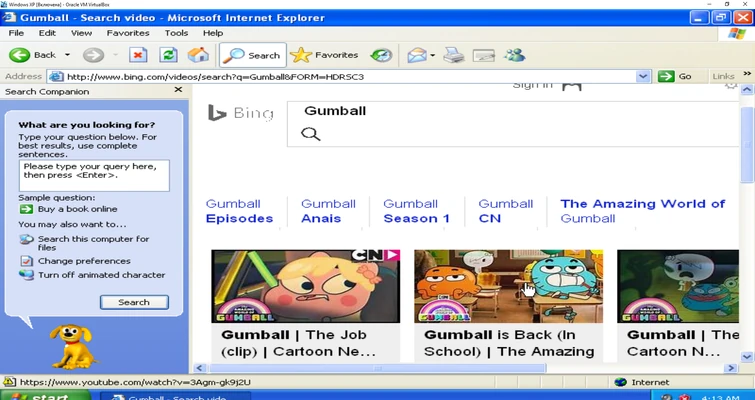Go to the Home page icon

click(x=198, y=55)
